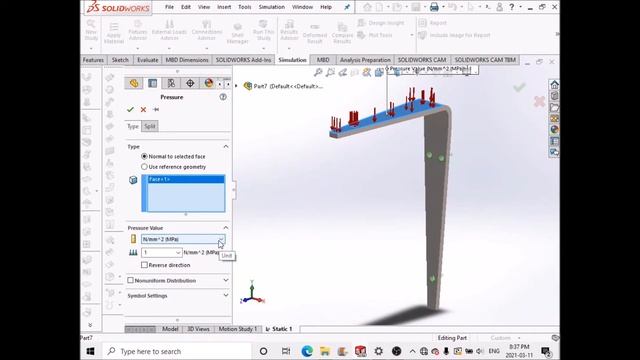Click the pressure value input field
640x360 pixels.
pyautogui.click(x=158, y=253)
